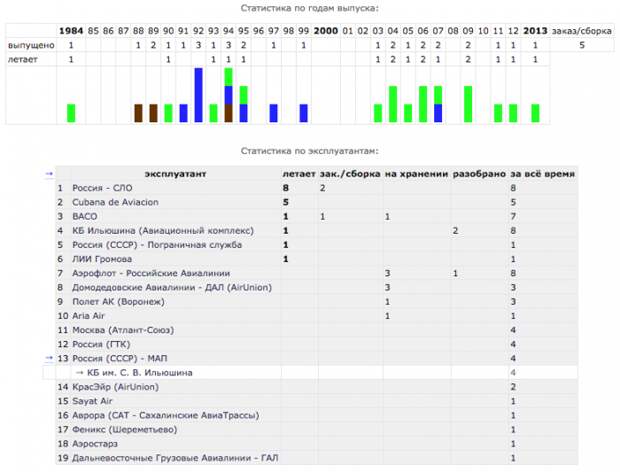Click the Полет АК (Воронеж) entry
Viewport: 620px width, 472px height.
click(x=118, y=302)
